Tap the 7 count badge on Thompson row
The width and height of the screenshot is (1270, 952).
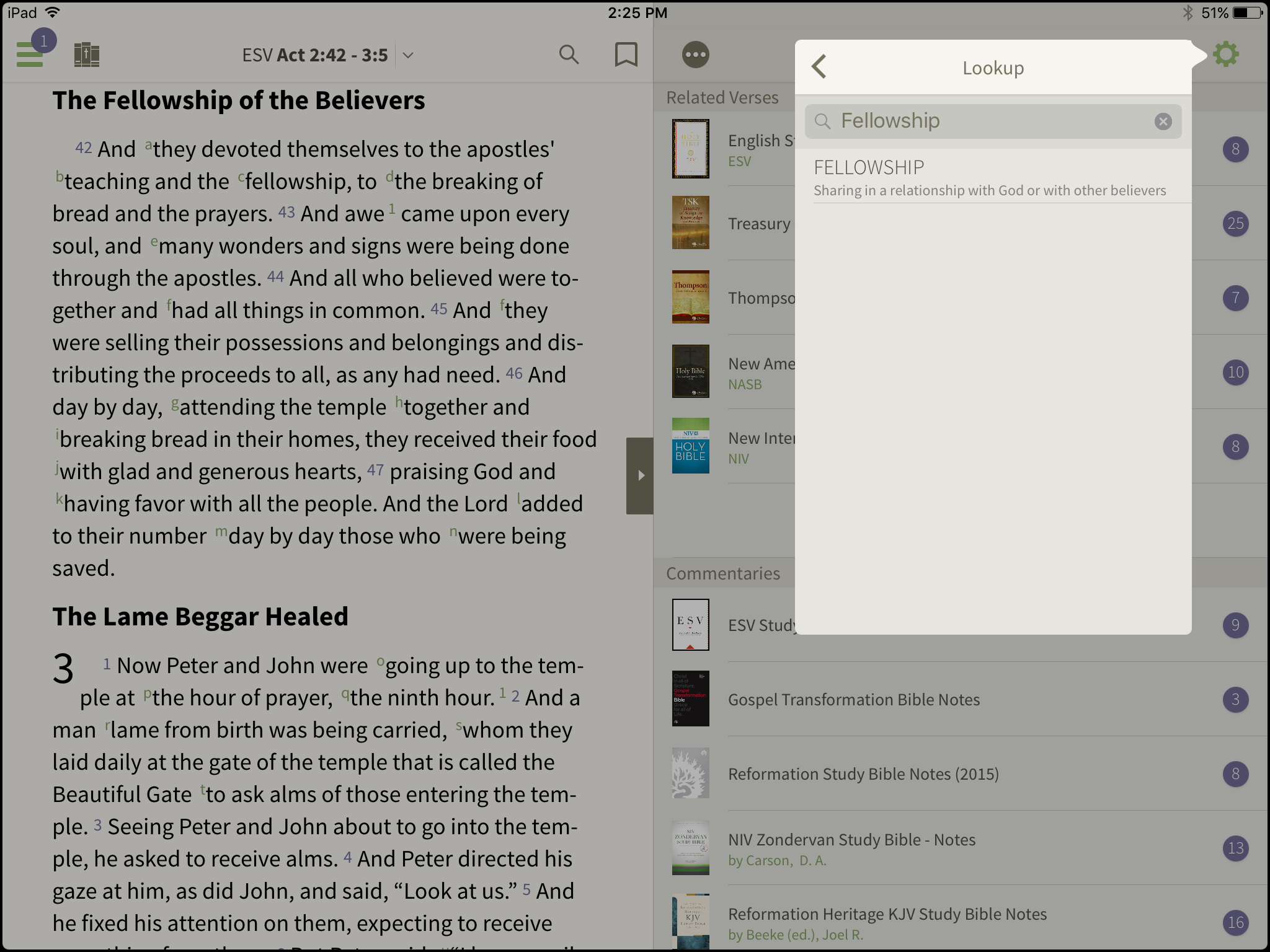pos(1235,297)
